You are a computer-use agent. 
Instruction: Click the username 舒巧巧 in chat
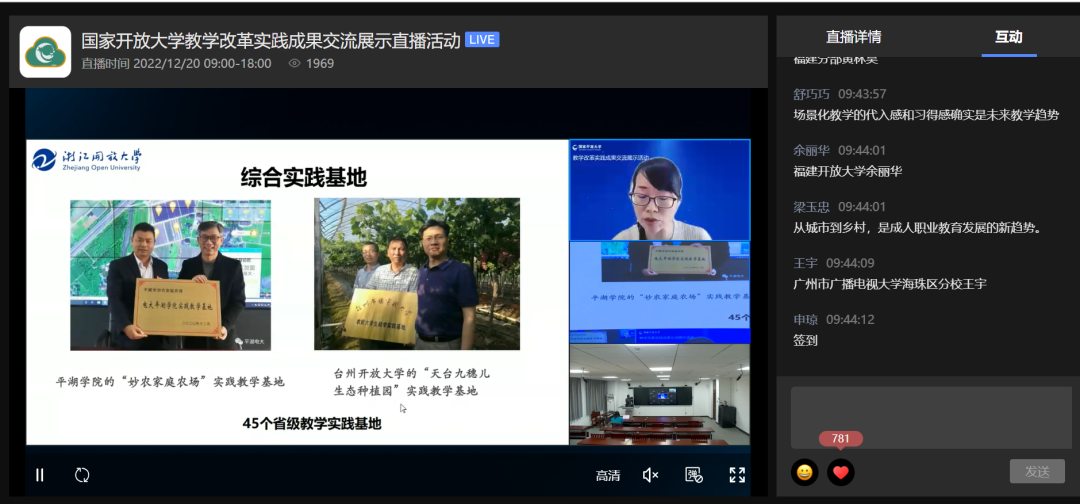pyautogui.click(x=811, y=94)
